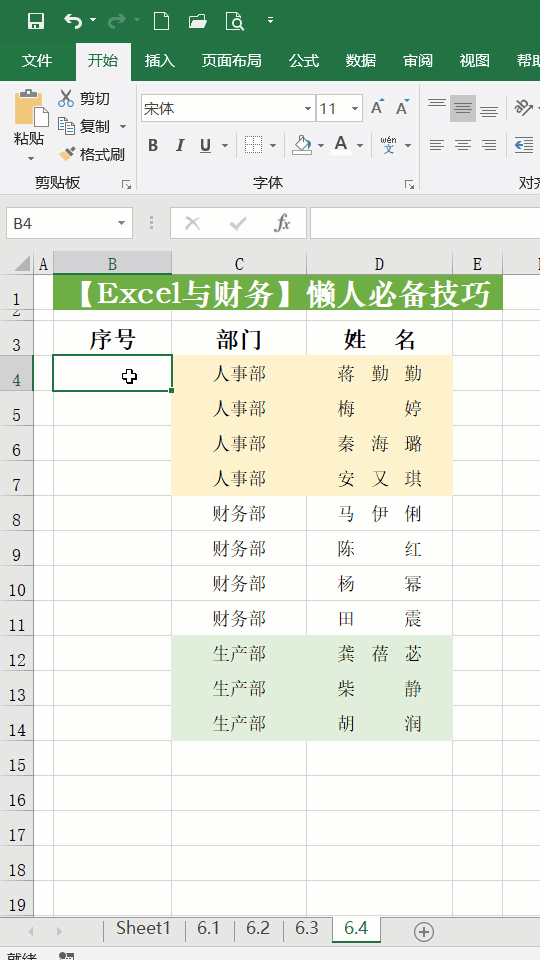
Task: Align text left
Action: [437, 145]
